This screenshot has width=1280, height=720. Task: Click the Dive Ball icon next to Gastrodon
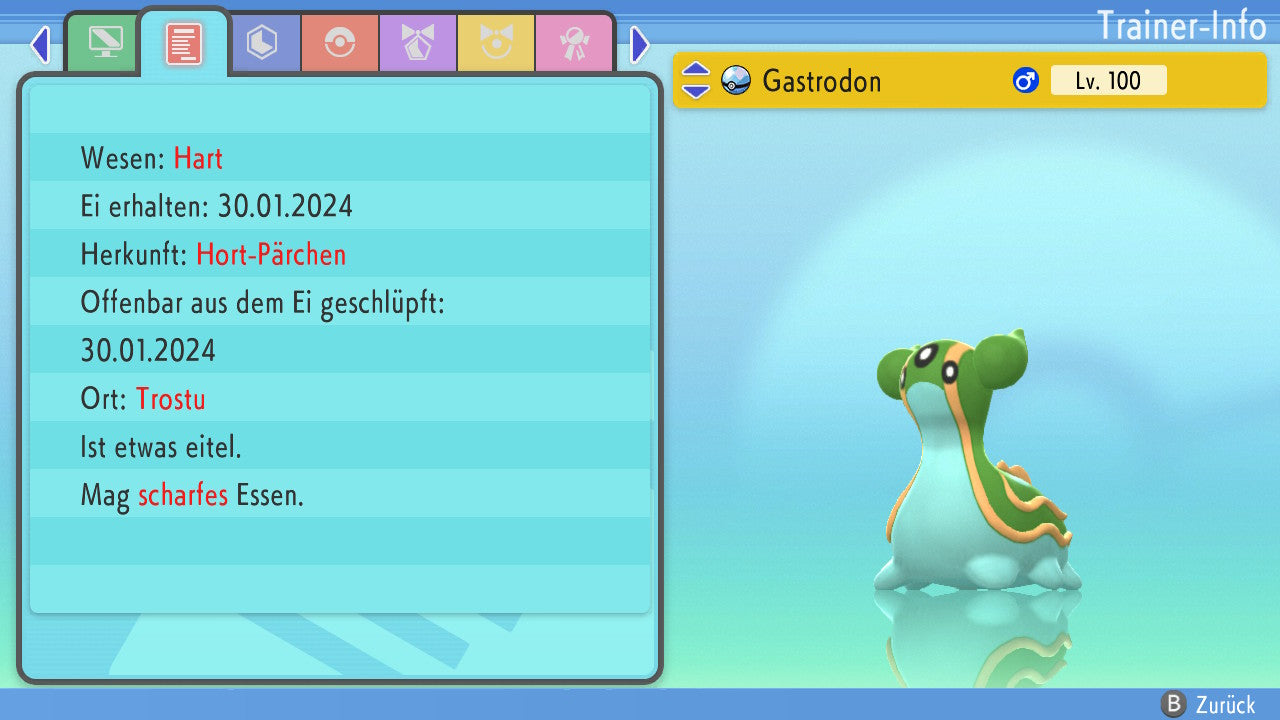coord(736,80)
